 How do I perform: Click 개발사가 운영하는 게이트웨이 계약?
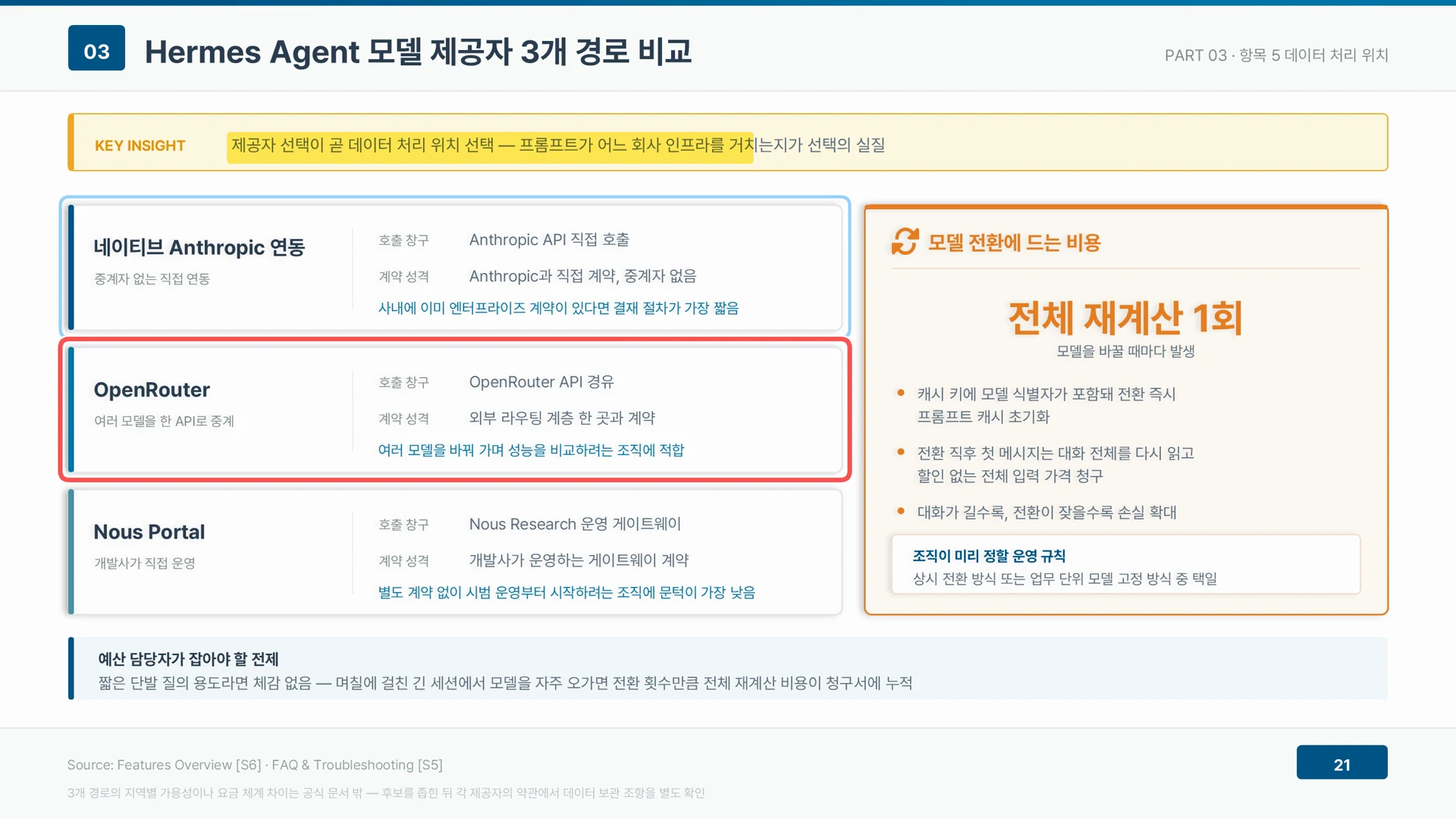pyautogui.click(x=579, y=560)
